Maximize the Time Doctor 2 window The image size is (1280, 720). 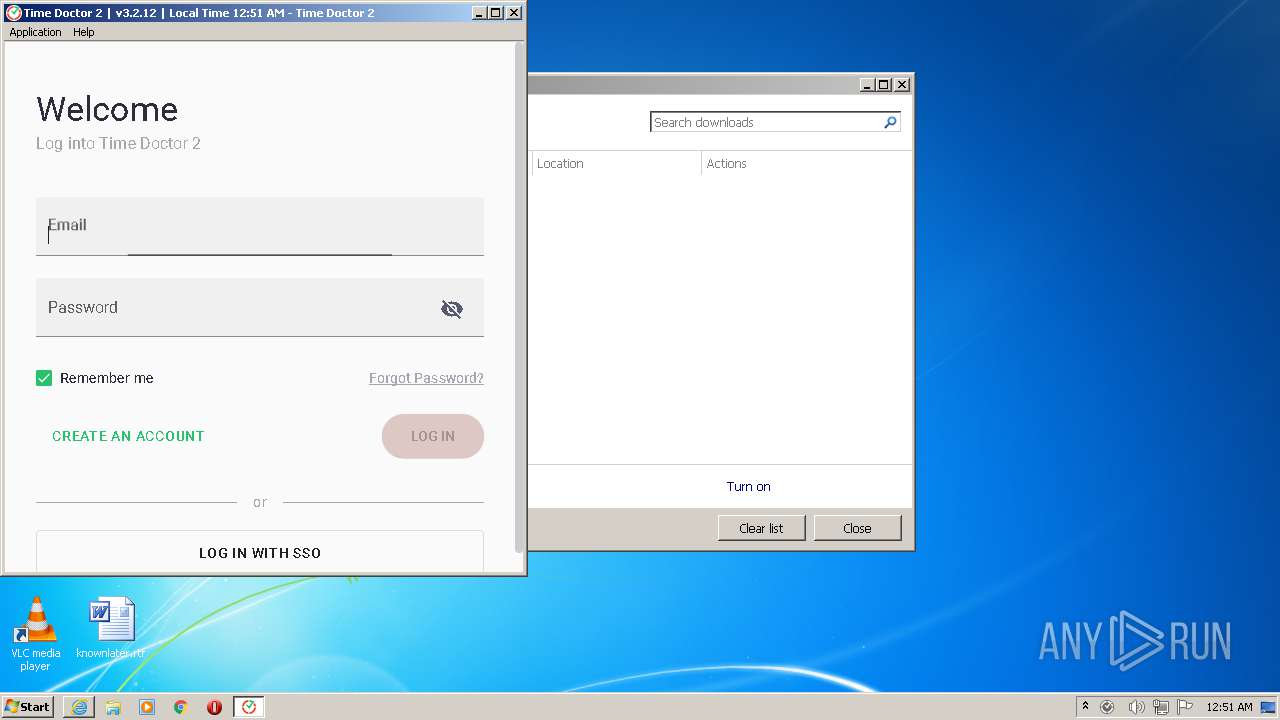496,13
